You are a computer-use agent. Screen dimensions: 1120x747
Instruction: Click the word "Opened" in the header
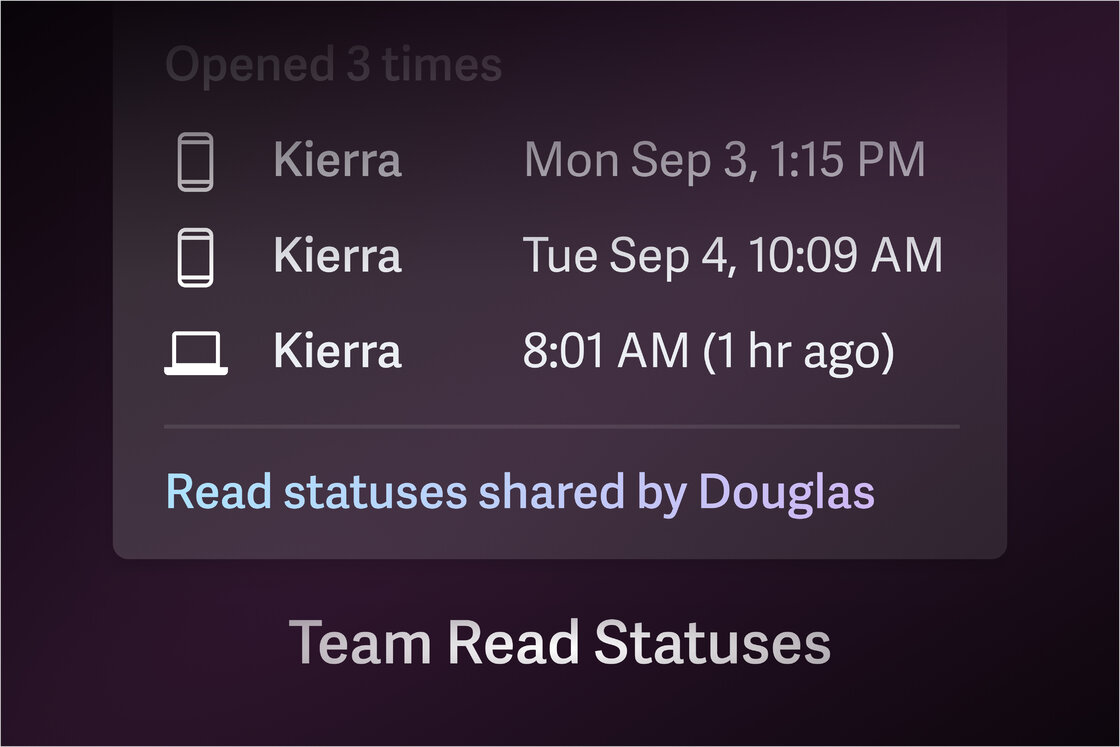(x=249, y=66)
